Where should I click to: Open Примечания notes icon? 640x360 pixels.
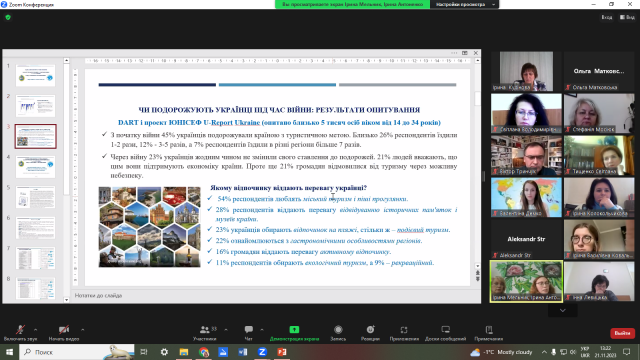coord(489,329)
